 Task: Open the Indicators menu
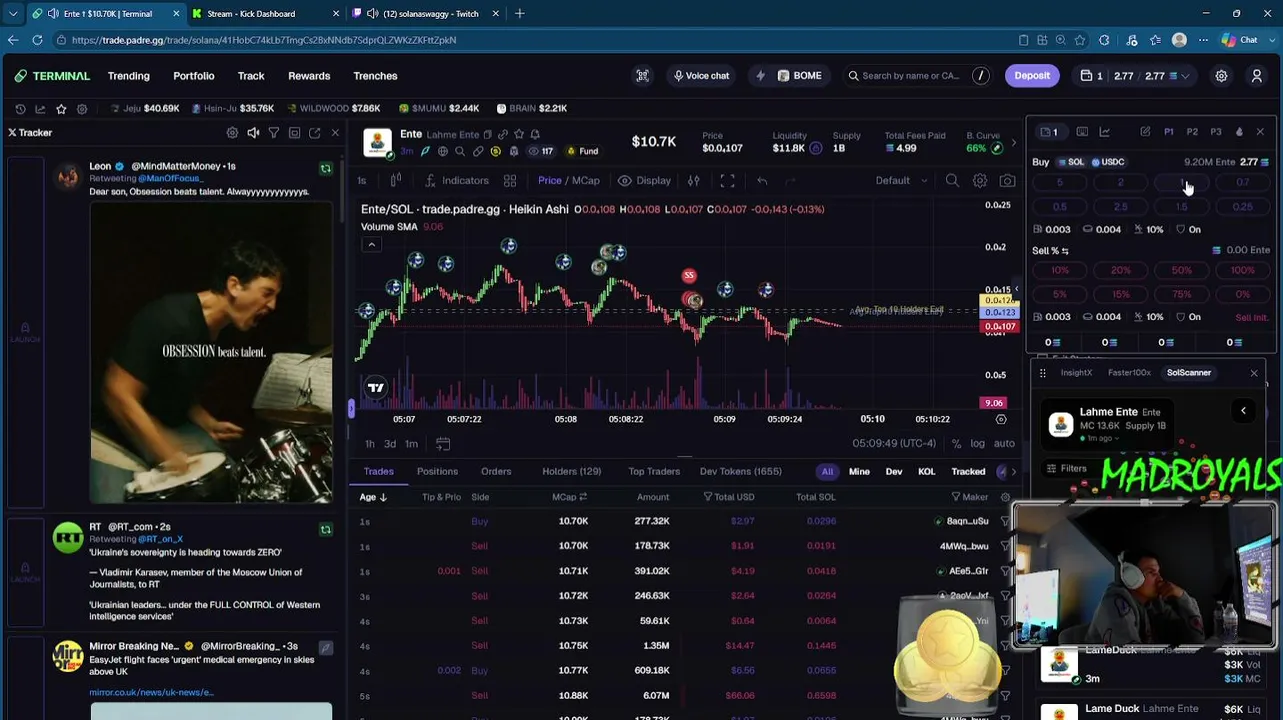(457, 181)
